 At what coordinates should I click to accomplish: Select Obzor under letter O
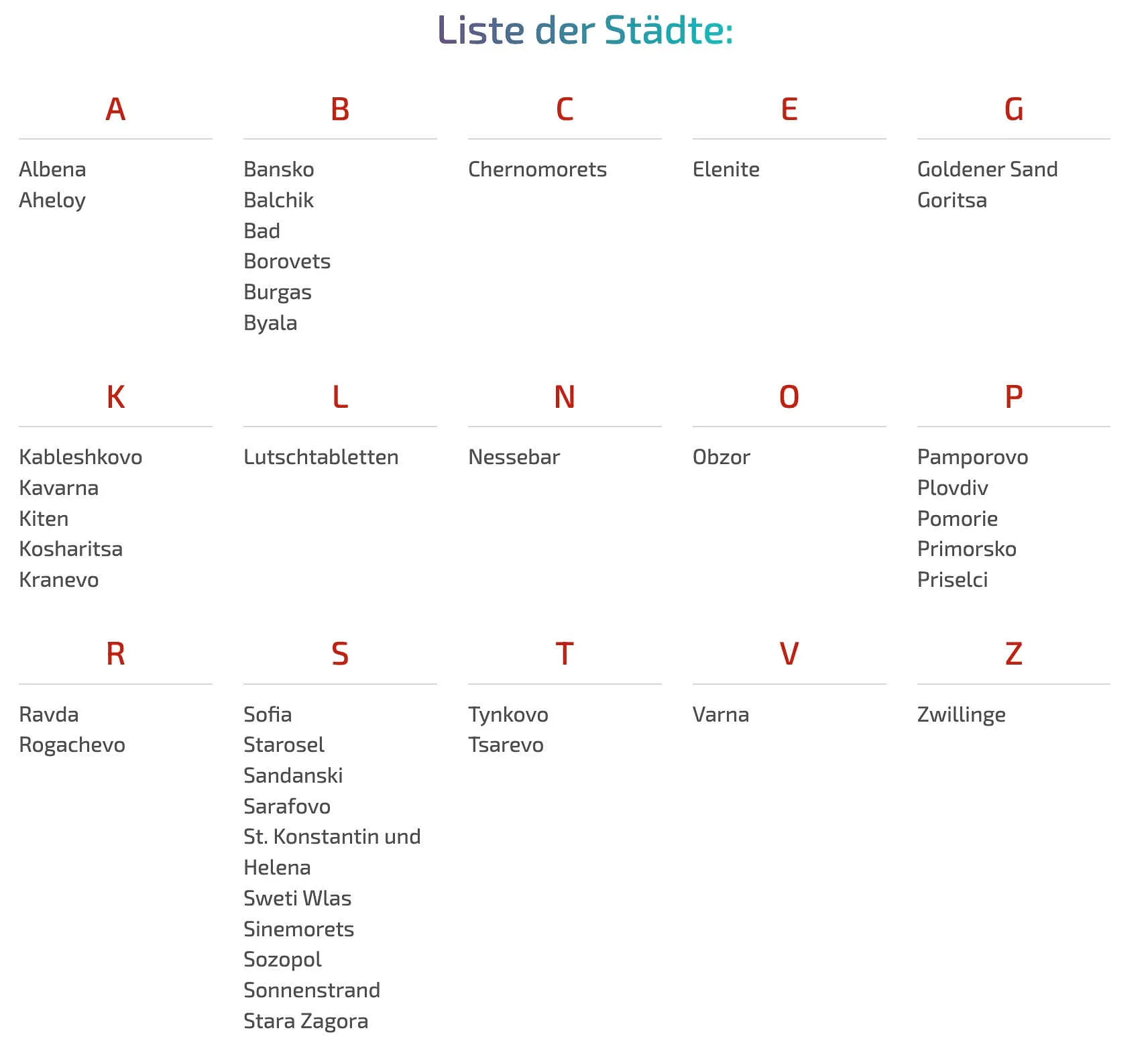coord(721,457)
